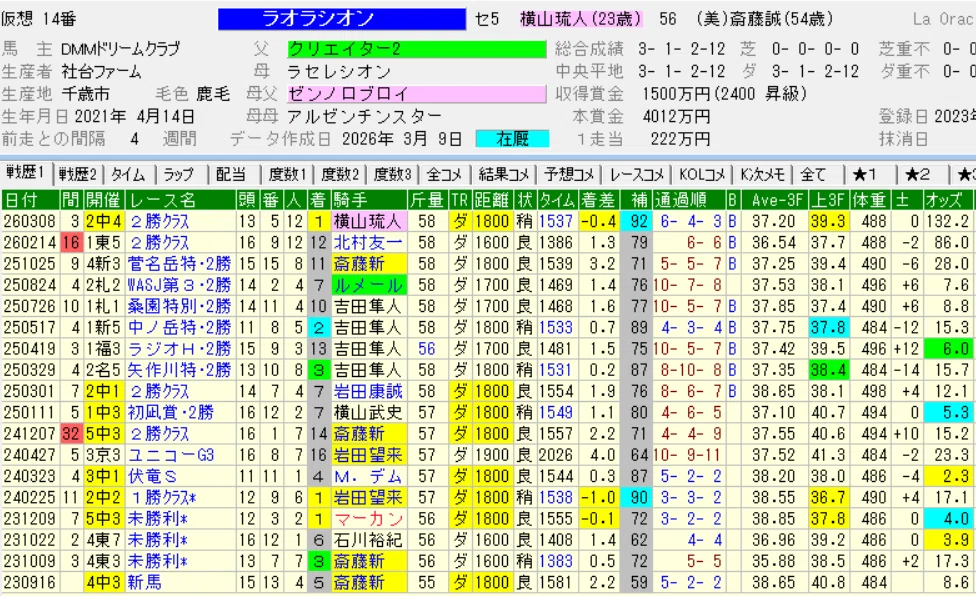Screen dimensions: 976x596
Task: Click odds value 6.0
Action: pyautogui.click(x=947, y=349)
